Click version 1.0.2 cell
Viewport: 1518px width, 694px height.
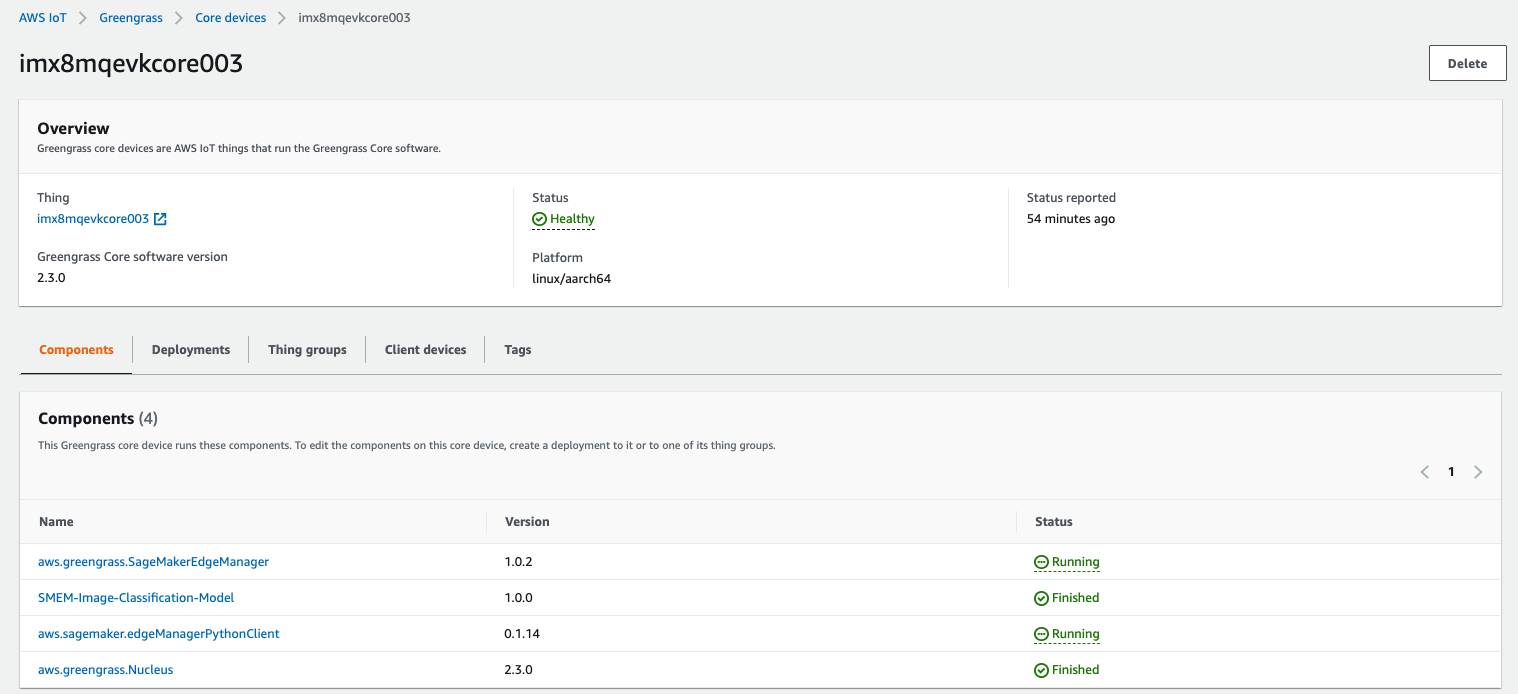[x=519, y=562]
